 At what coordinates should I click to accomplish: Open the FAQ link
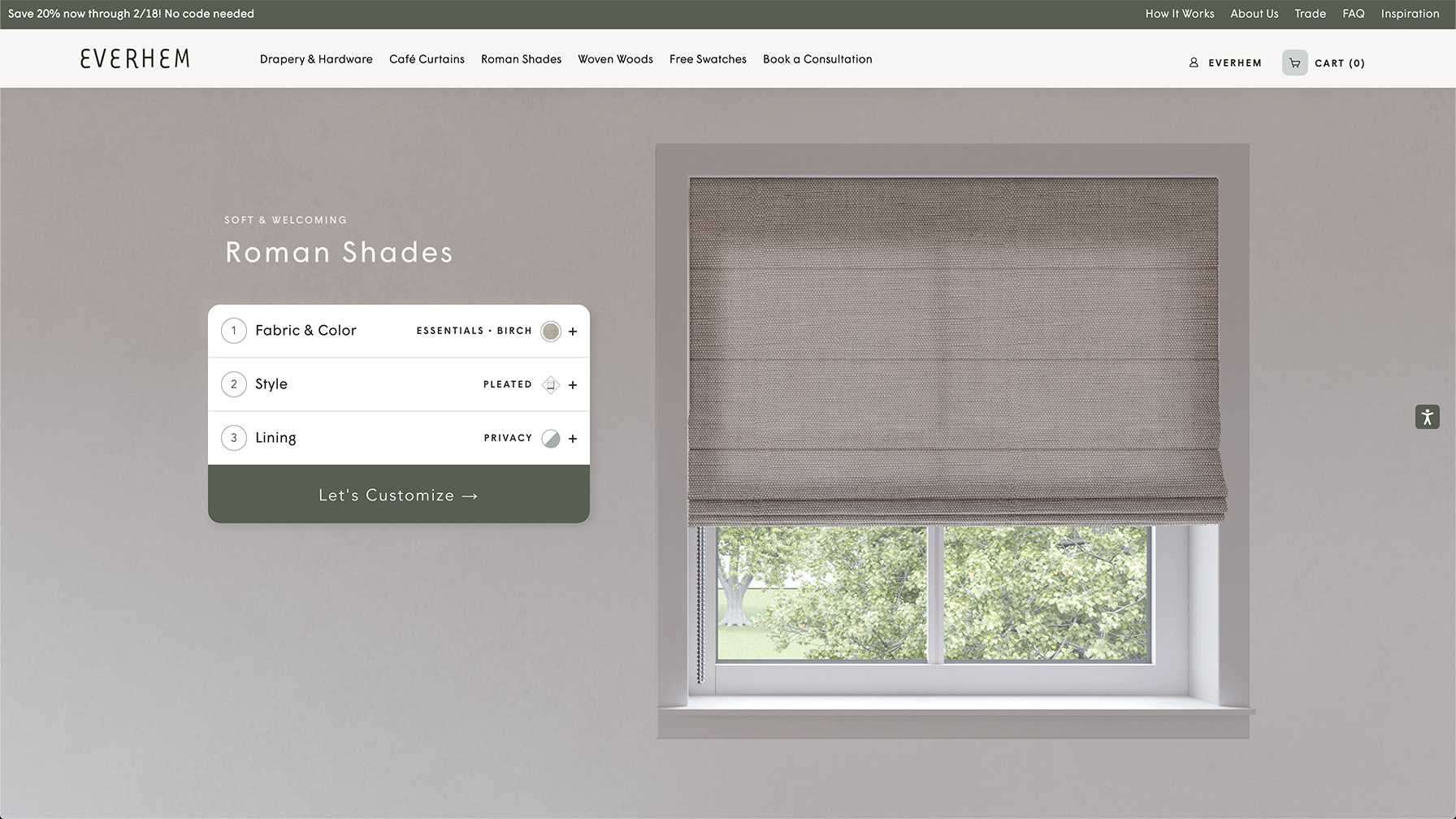(1354, 14)
